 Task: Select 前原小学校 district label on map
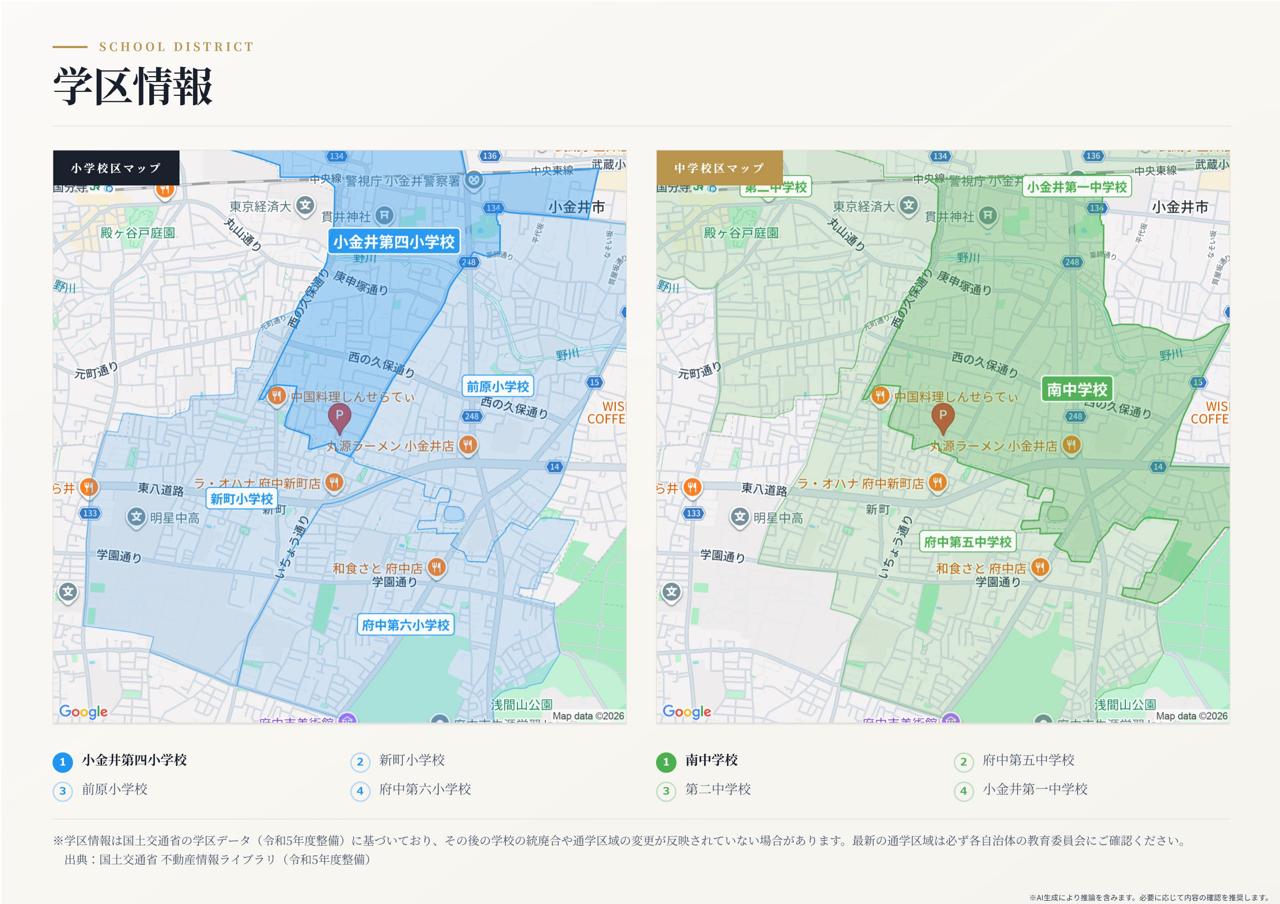(x=497, y=386)
